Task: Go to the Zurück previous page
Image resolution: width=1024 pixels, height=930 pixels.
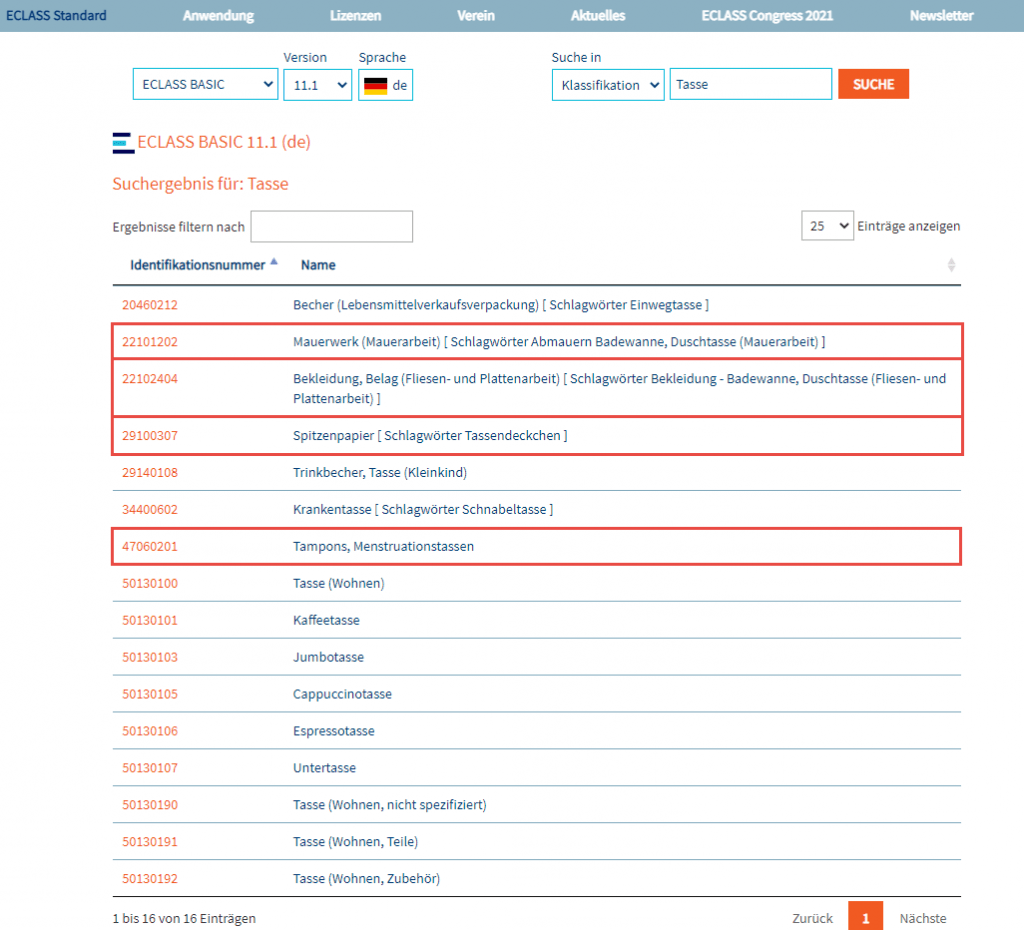Action: [x=812, y=918]
